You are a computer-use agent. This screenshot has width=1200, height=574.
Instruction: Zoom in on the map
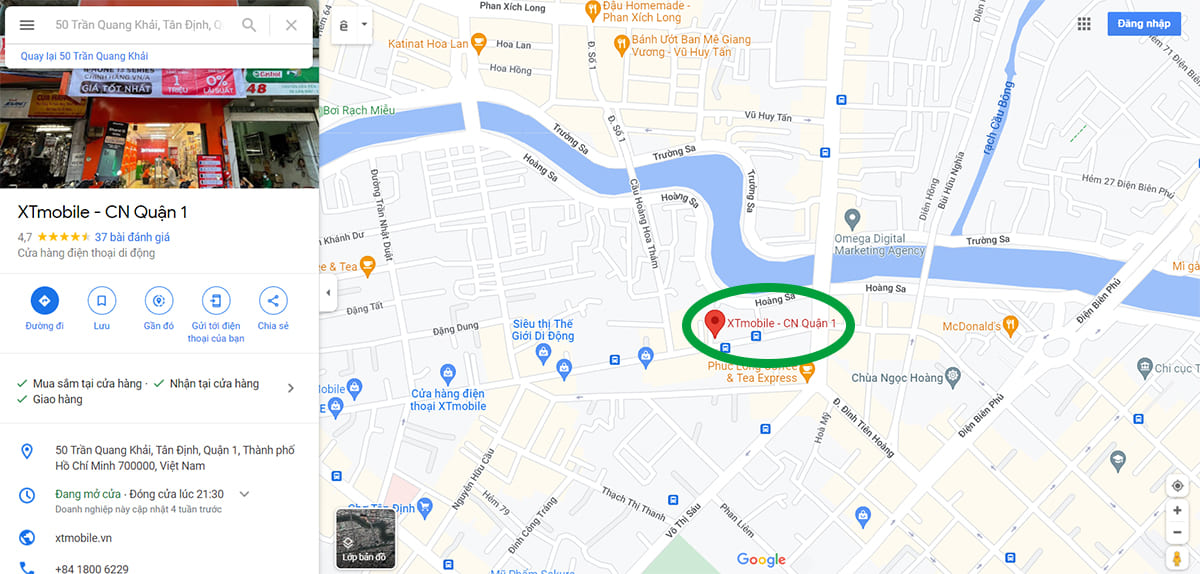(1178, 511)
